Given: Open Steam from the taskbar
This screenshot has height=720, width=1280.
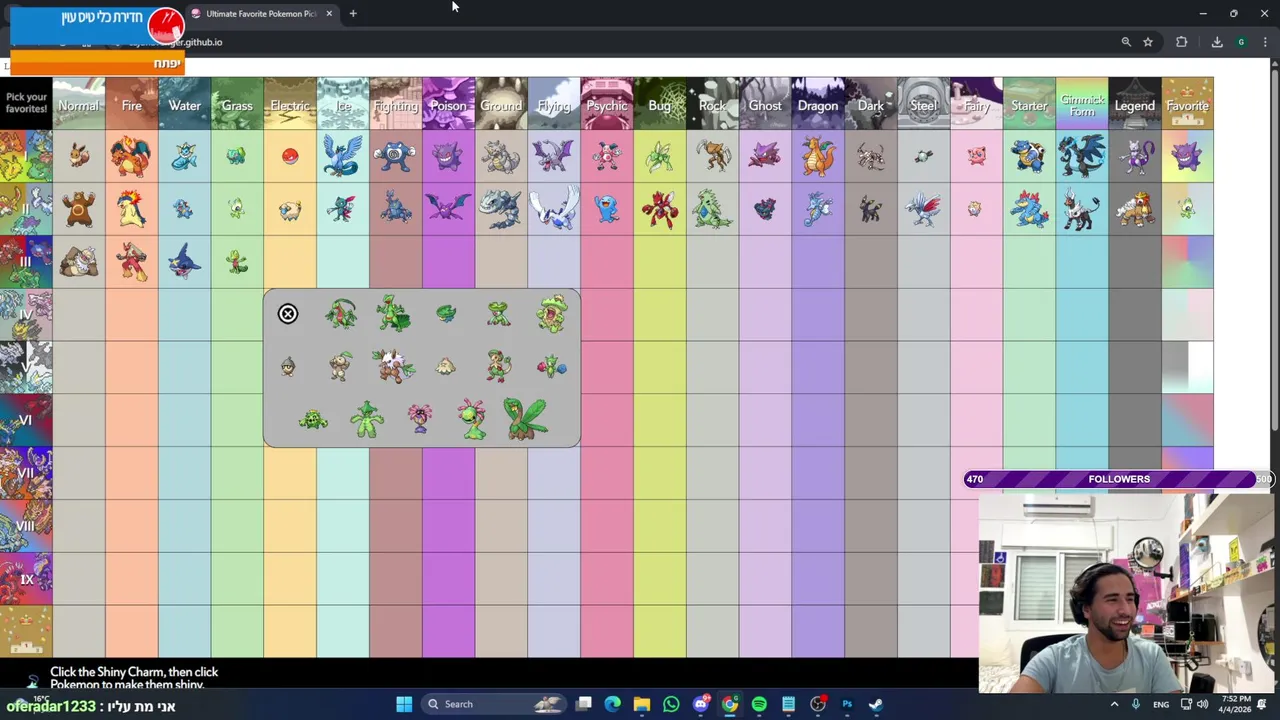Looking at the screenshot, I should pos(876,704).
